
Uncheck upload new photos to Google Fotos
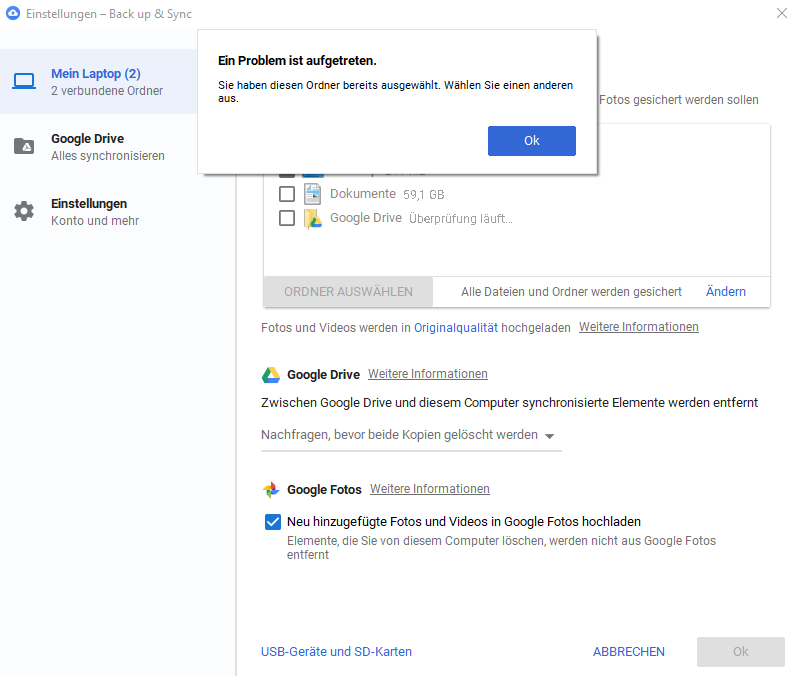273,521
